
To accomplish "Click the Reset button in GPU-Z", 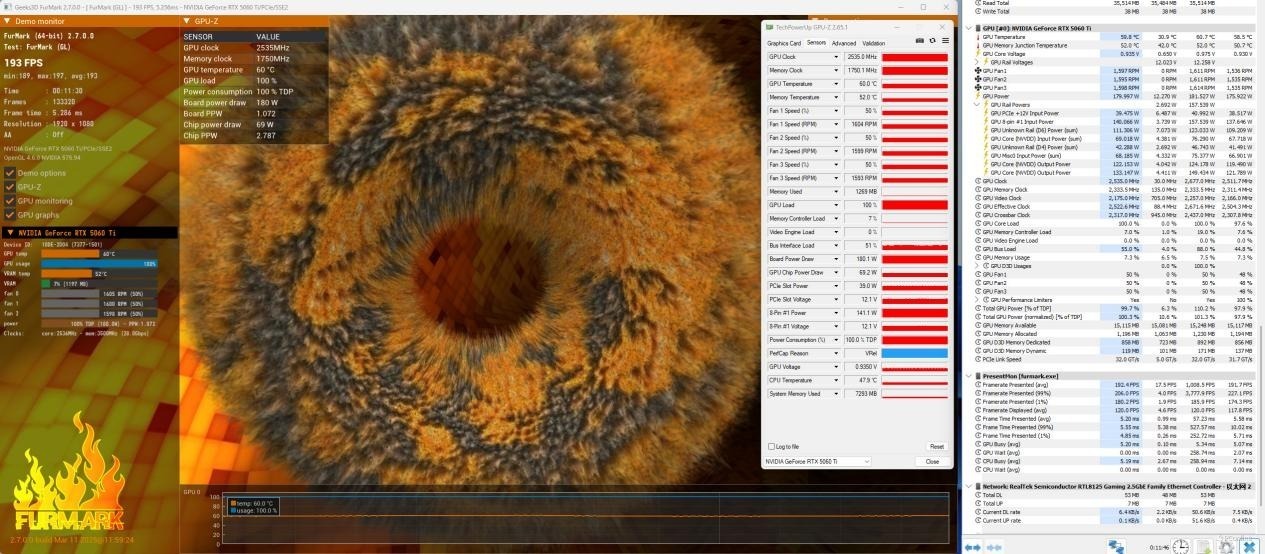I will click(x=937, y=446).
